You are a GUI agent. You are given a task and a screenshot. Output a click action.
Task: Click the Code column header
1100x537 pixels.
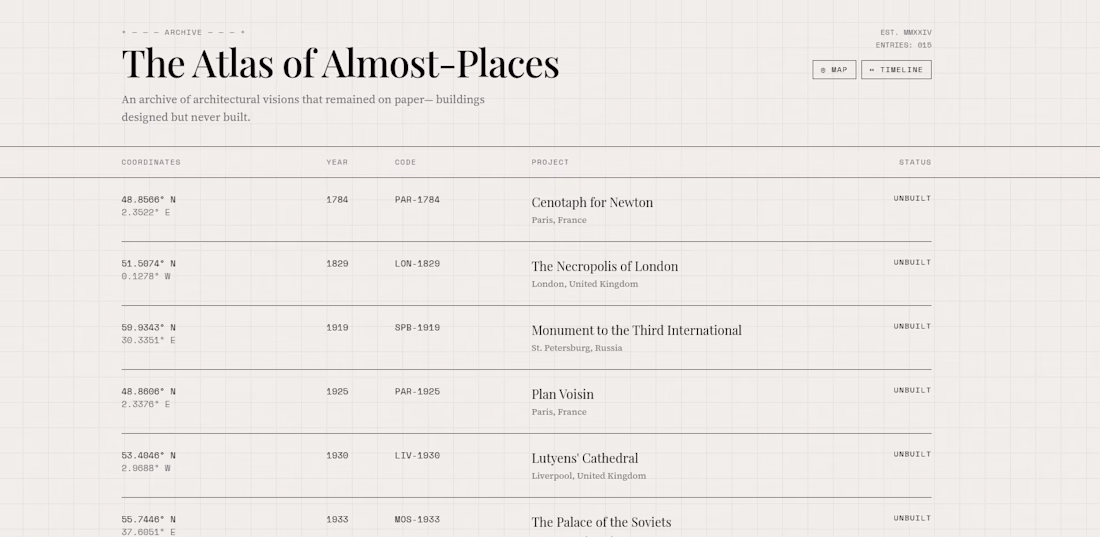pos(405,162)
